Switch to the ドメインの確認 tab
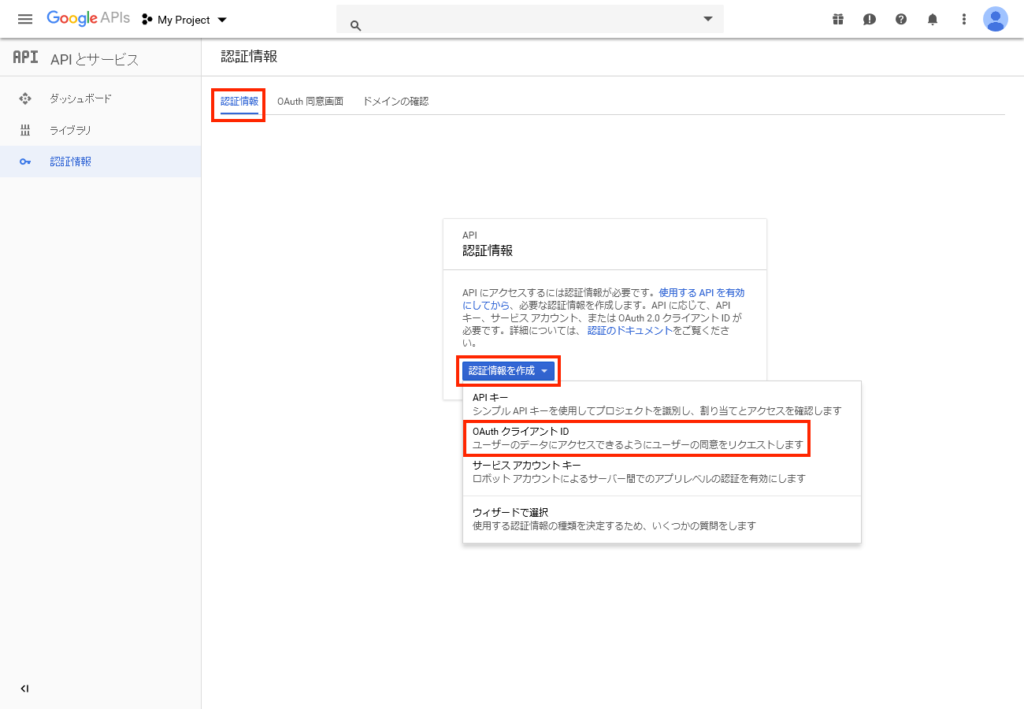This screenshot has width=1024, height=709. 395,101
